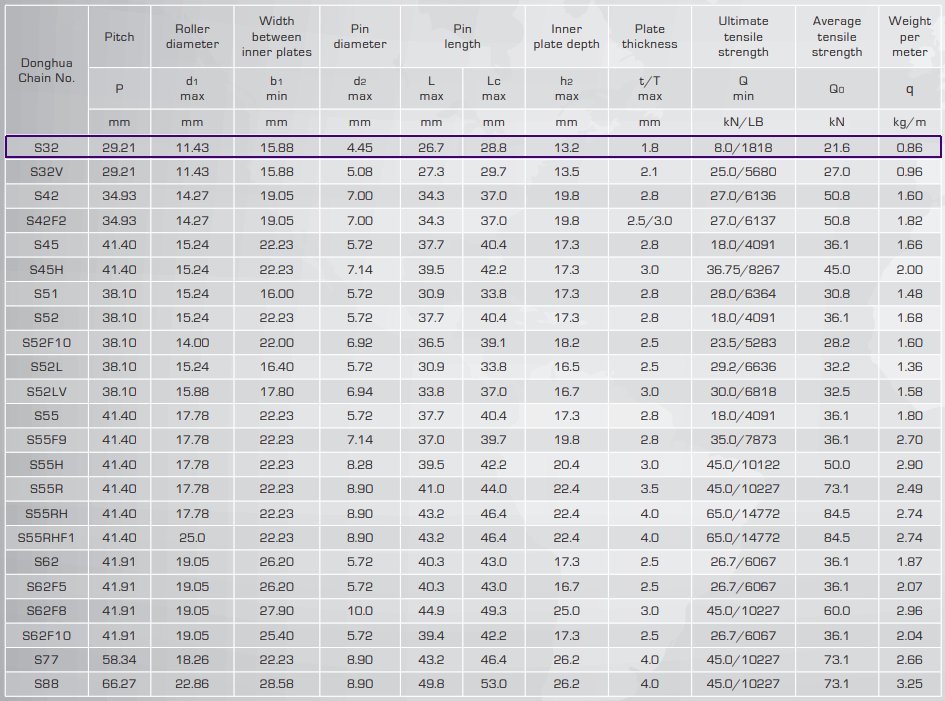Click the 66.27 pitch value
Image resolution: width=945 pixels, height=701 pixels.
pos(119,684)
